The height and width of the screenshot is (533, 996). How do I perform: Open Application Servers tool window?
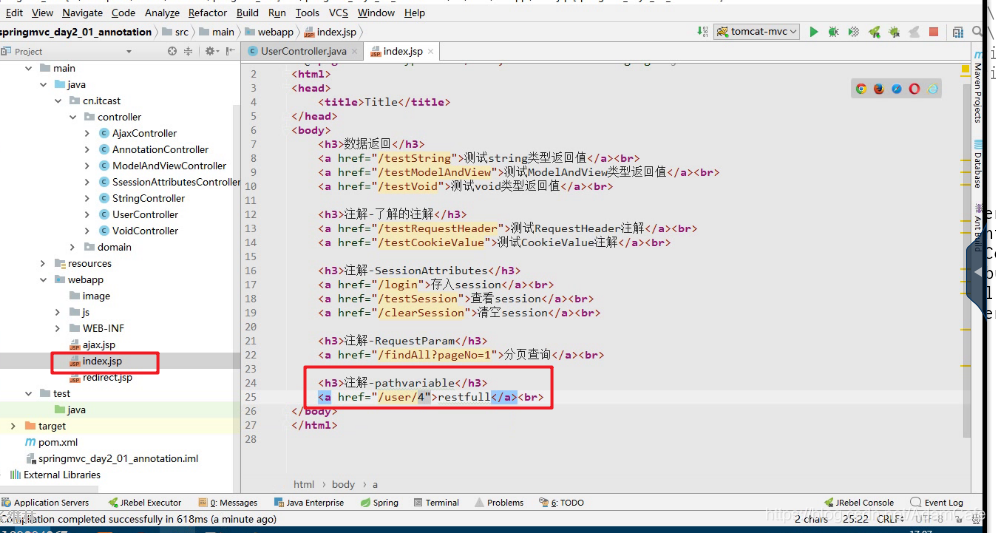[45, 503]
